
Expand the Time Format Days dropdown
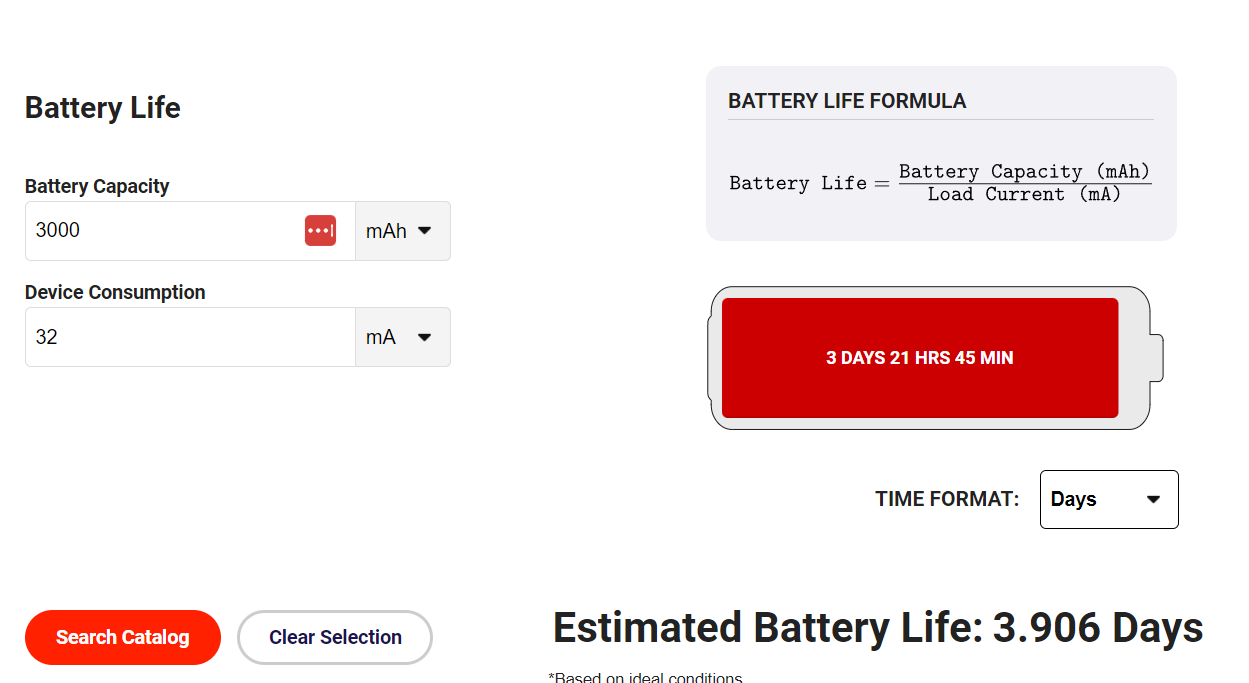pyautogui.click(x=1109, y=499)
